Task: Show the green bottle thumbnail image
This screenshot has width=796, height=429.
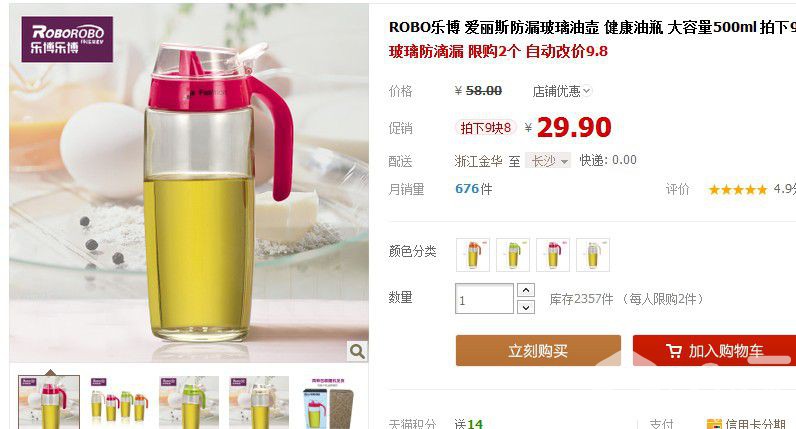Action: pos(189,402)
